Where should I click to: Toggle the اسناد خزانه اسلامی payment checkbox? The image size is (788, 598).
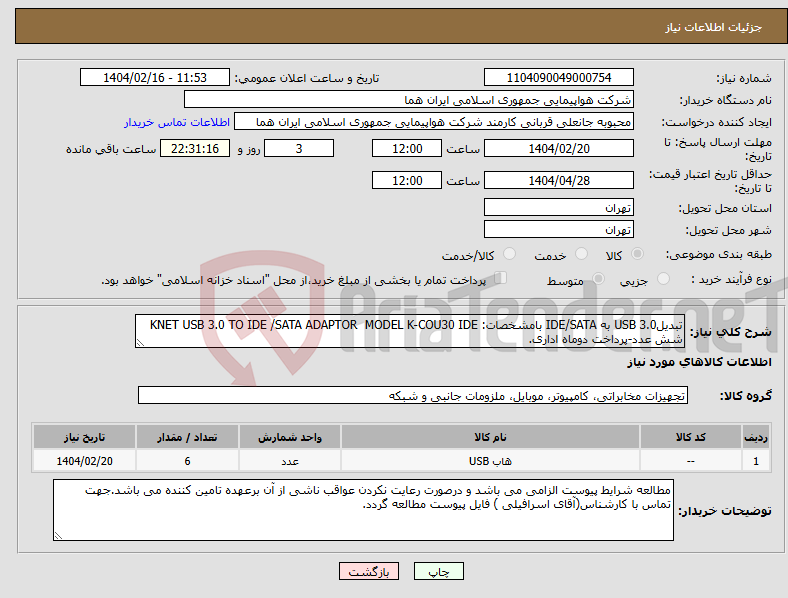tap(501, 277)
